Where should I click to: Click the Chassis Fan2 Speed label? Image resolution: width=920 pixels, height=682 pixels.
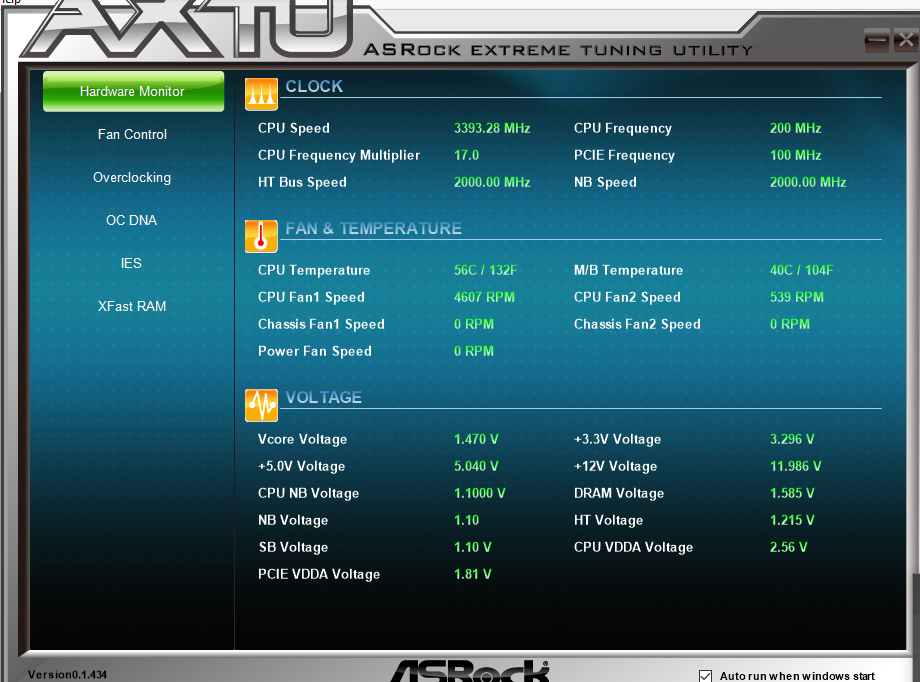637,324
